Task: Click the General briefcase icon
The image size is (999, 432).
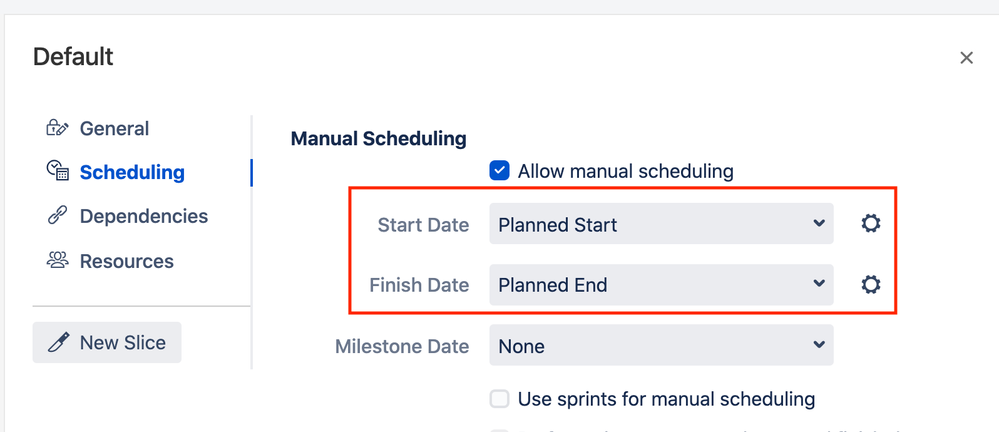Action: [57, 128]
